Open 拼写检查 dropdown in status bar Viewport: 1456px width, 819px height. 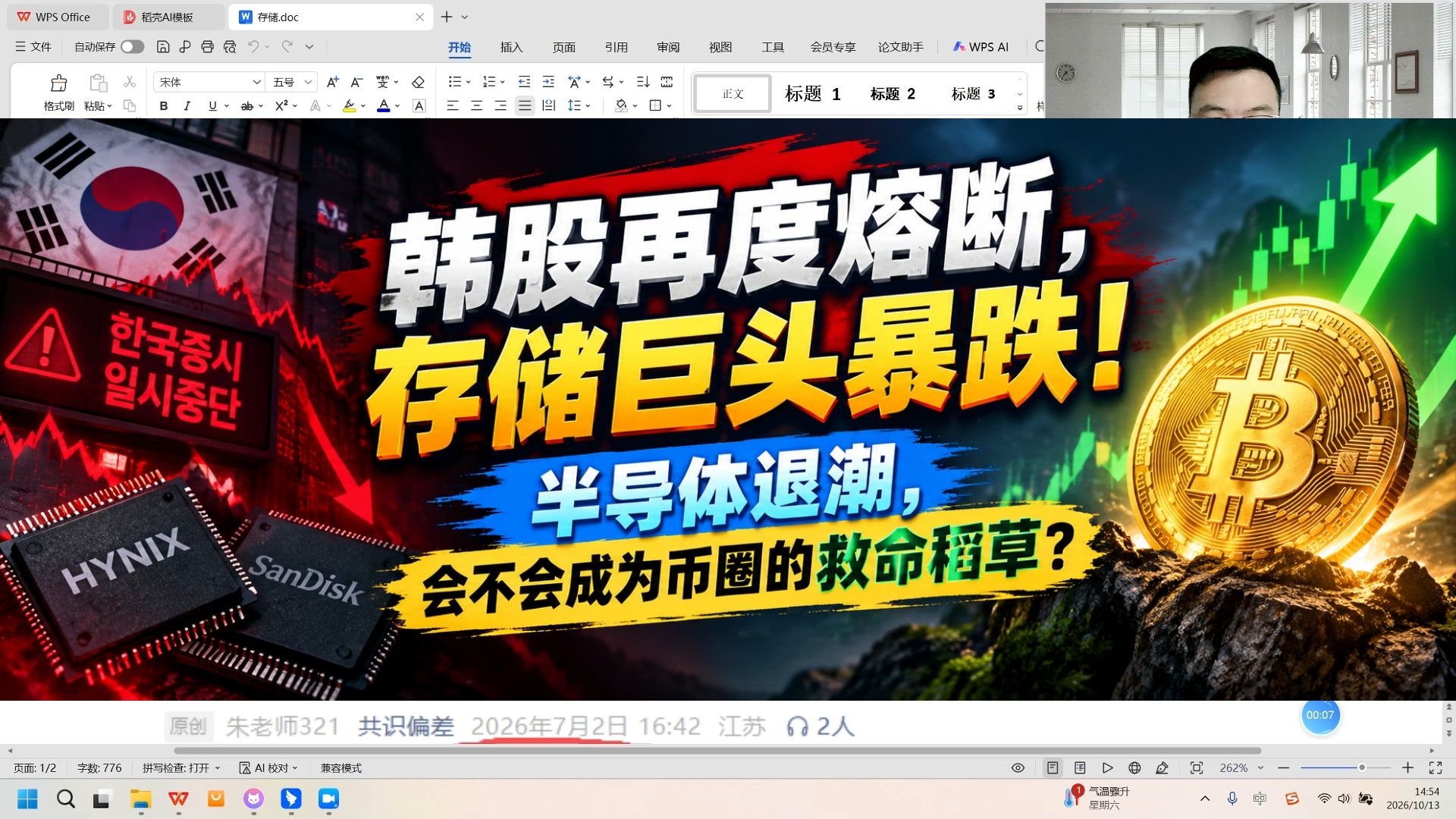click(181, 767)
